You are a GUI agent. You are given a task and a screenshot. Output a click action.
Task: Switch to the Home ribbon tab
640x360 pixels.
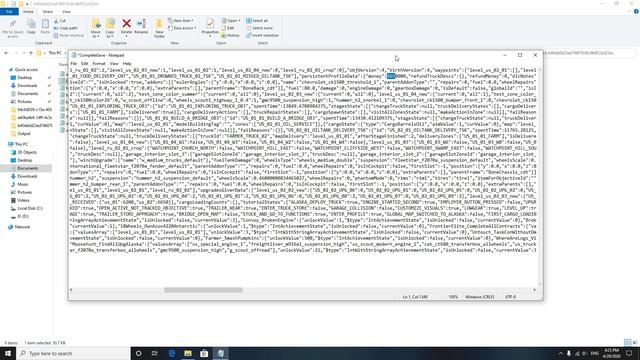28,12
